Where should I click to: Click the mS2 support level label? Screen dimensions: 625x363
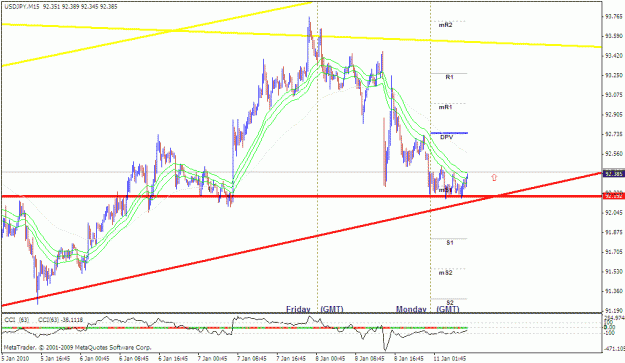pyautogui.click(x=446, y=273)
